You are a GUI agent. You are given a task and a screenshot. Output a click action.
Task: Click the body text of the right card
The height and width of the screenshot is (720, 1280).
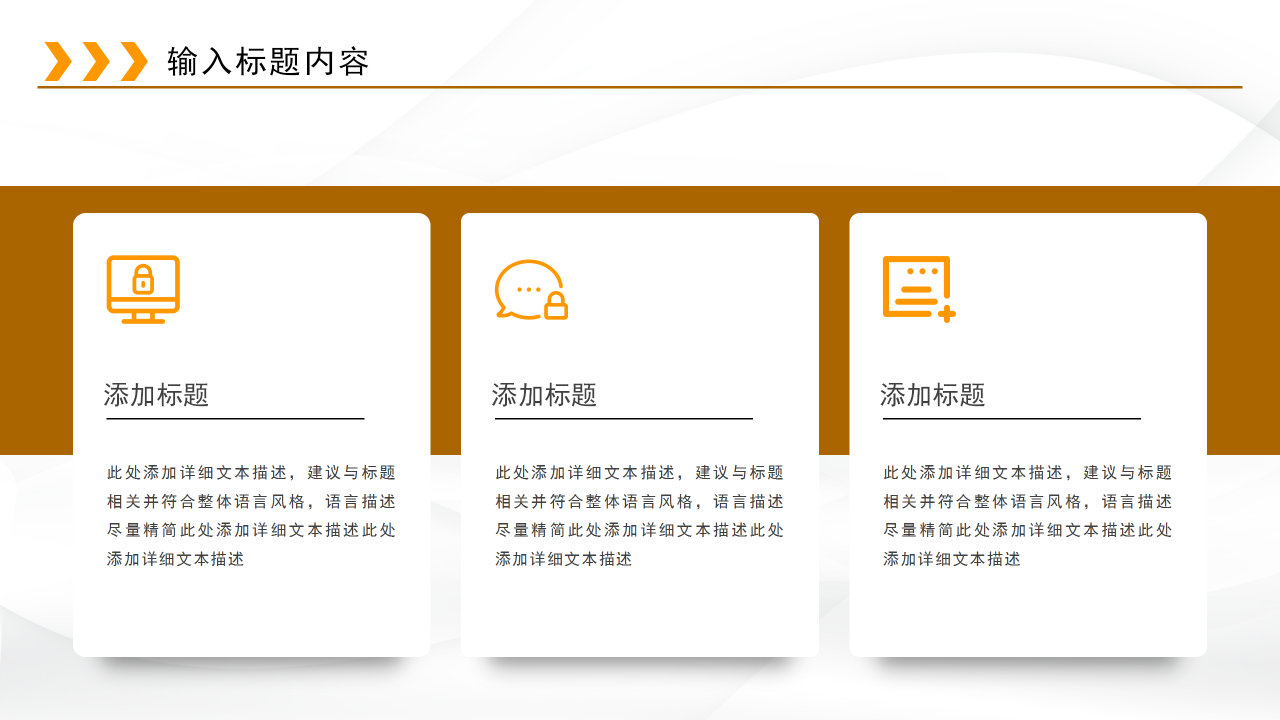(1028, 516)
